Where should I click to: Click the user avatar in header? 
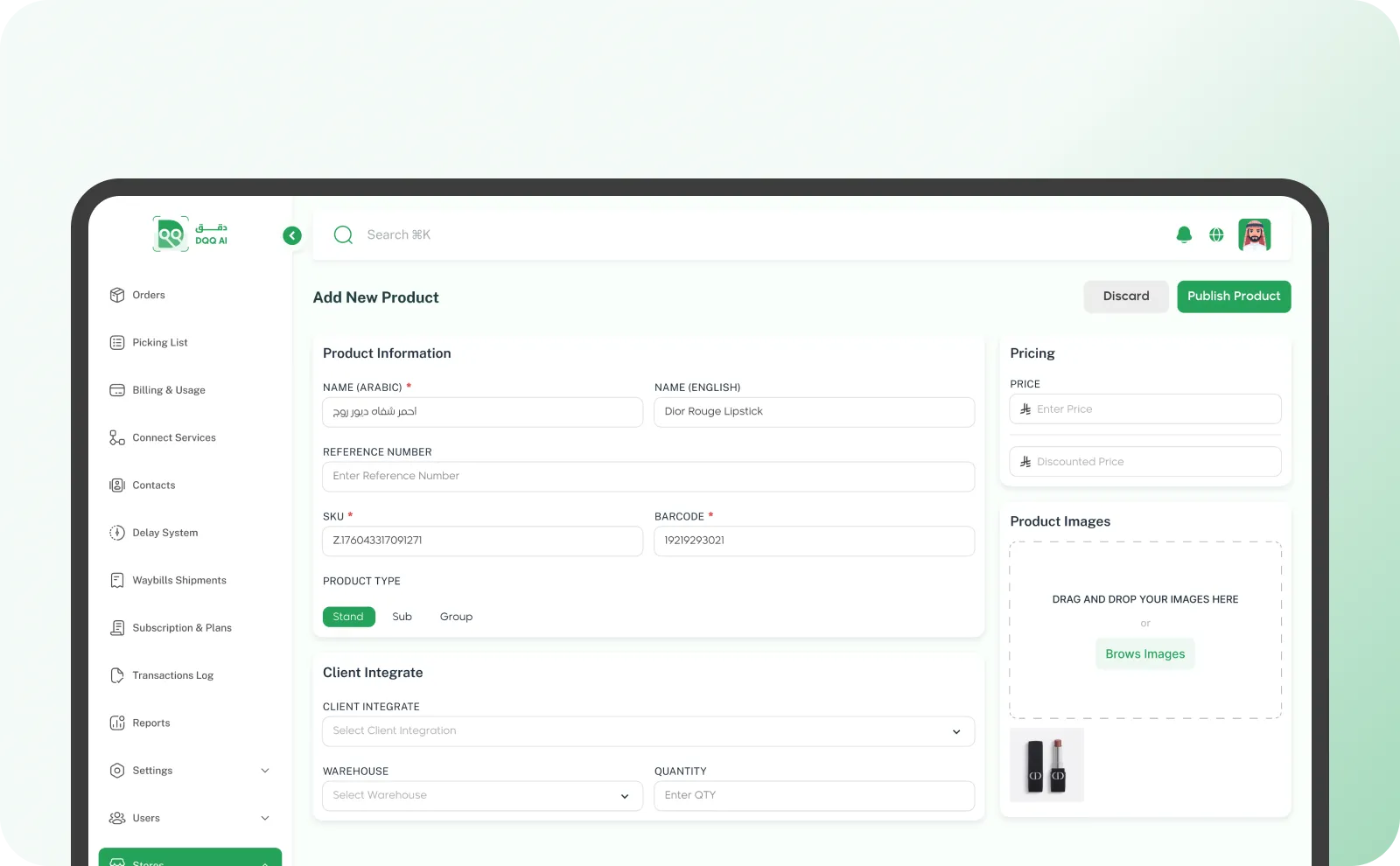[x=1254, y=234]
